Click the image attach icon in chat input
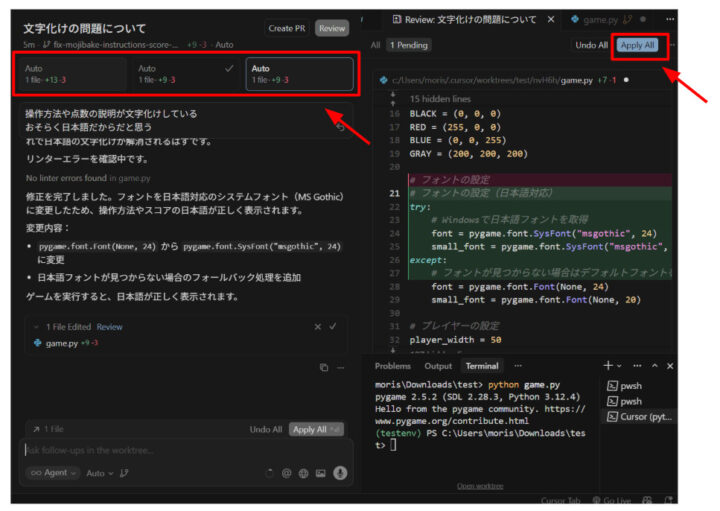 (321, 473)
